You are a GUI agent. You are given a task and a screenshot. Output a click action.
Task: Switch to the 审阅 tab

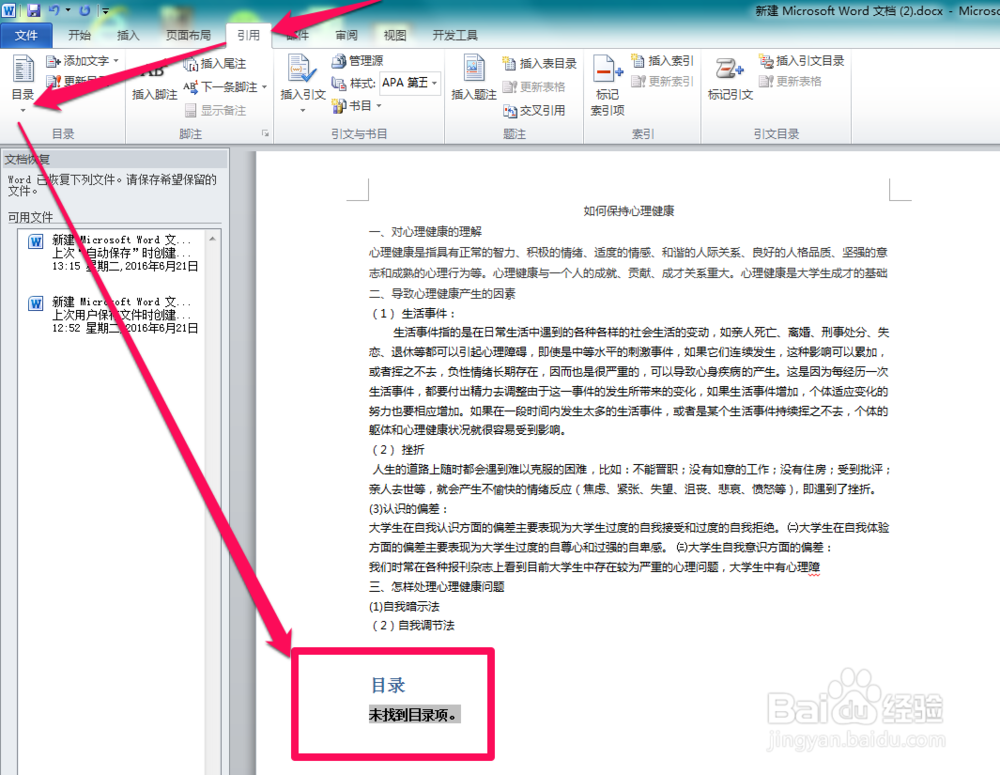coord(346,35)
